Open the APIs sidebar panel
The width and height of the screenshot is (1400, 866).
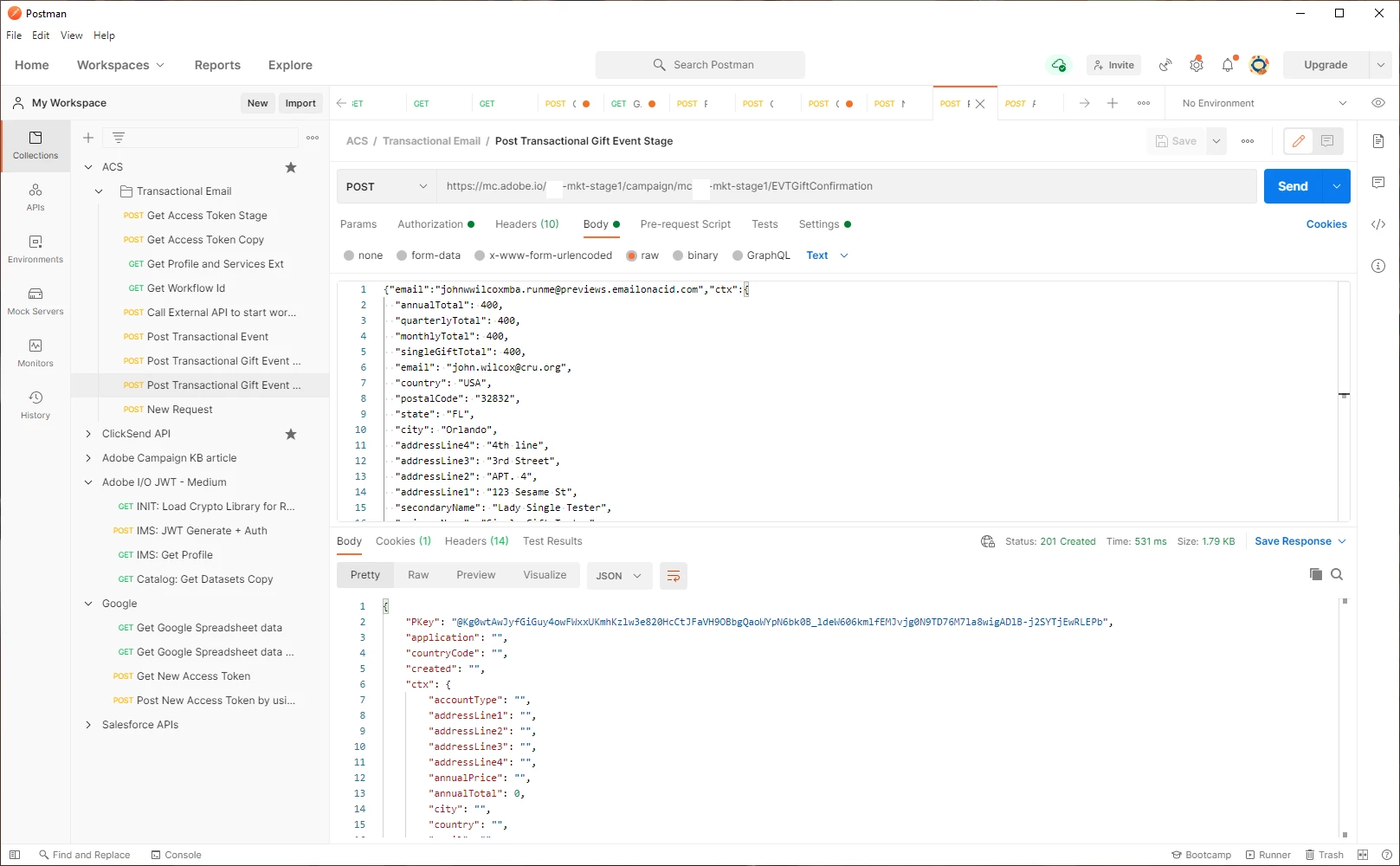click(x=35, y=197)
